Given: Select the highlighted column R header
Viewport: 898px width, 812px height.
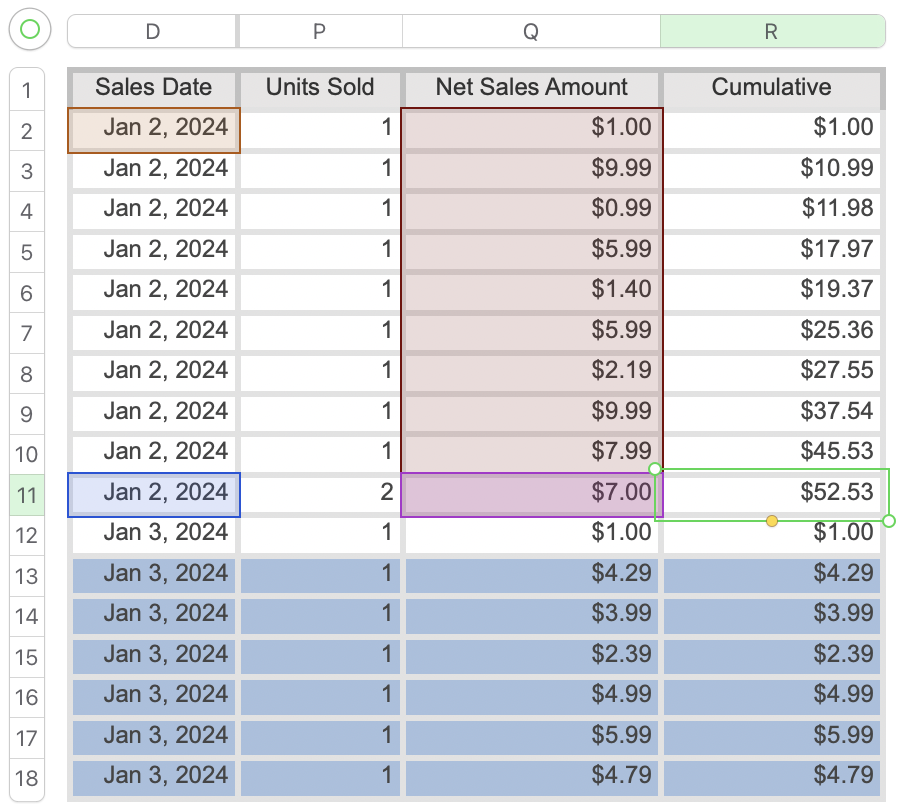Looking at the screenshot, I should click(x=771, y=31).
